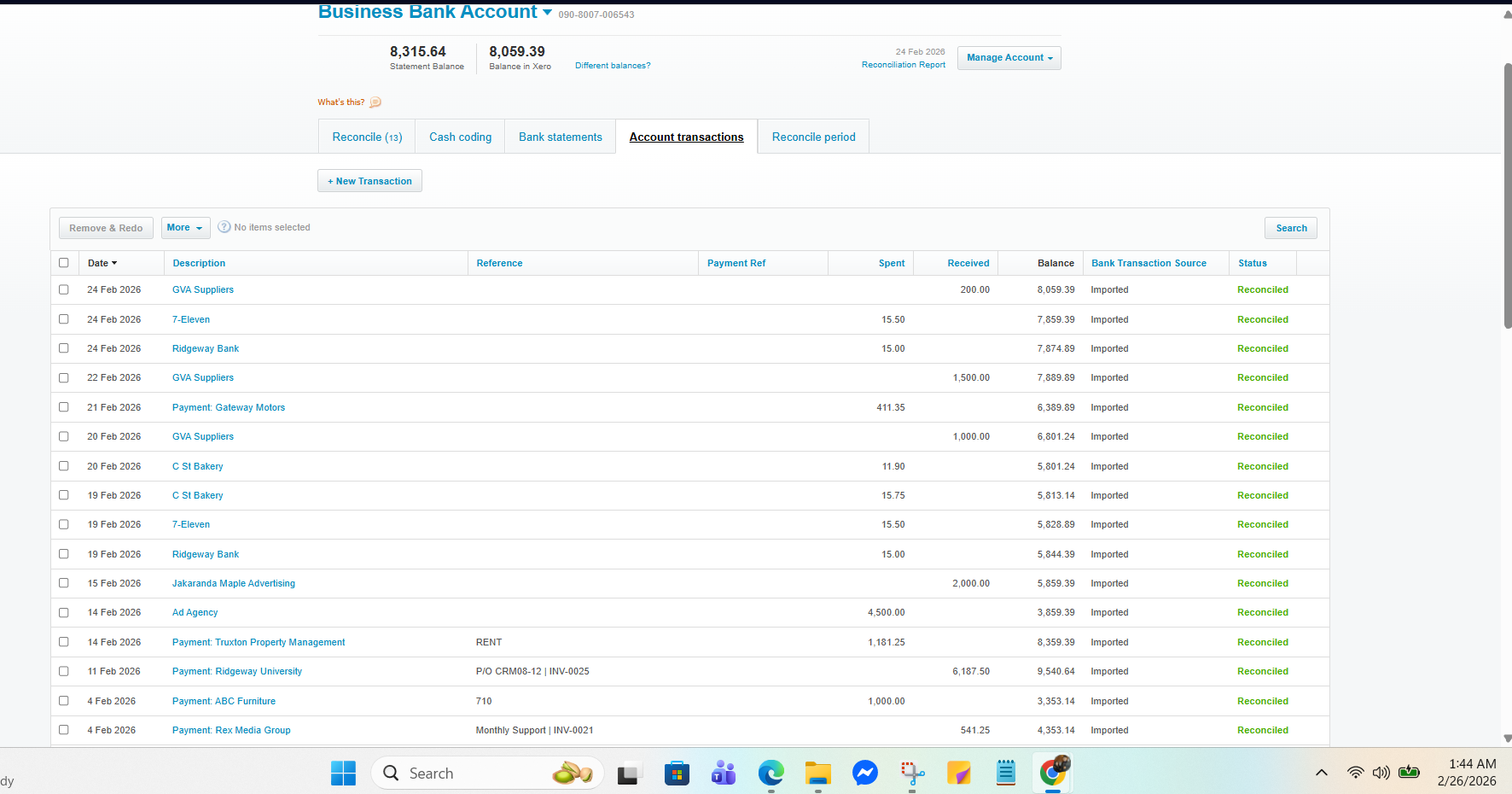Viewport: 1512px width, 794px height.
Task: Sort by the Payment Ref column header
Action: tap(736, 263)
